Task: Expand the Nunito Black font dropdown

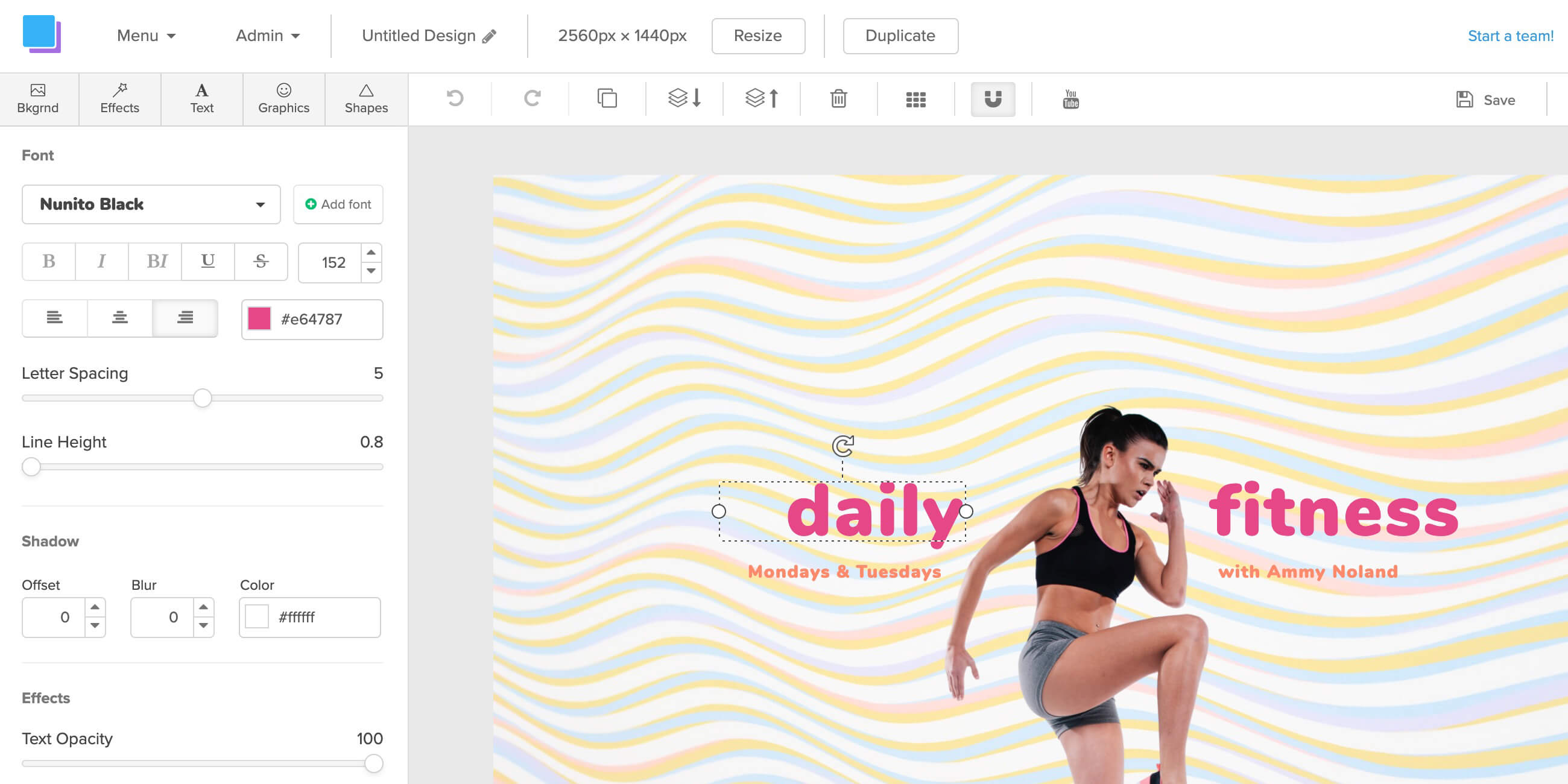Action: pos(151,204)
